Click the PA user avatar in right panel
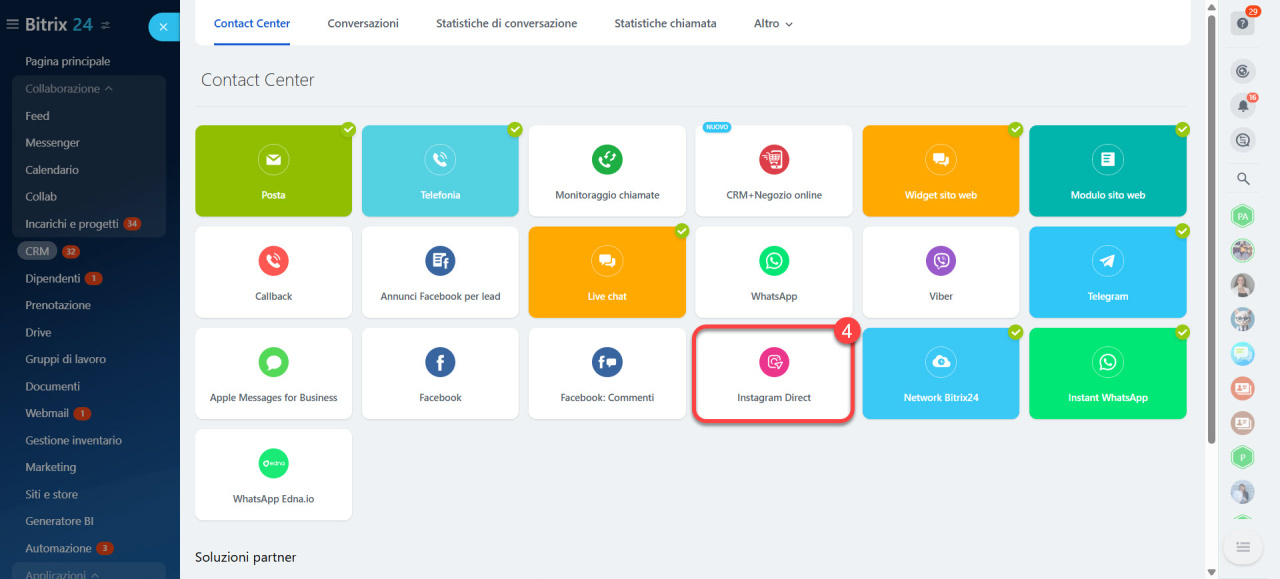Screen dimensions: 1280x579 click(1243, 216)
